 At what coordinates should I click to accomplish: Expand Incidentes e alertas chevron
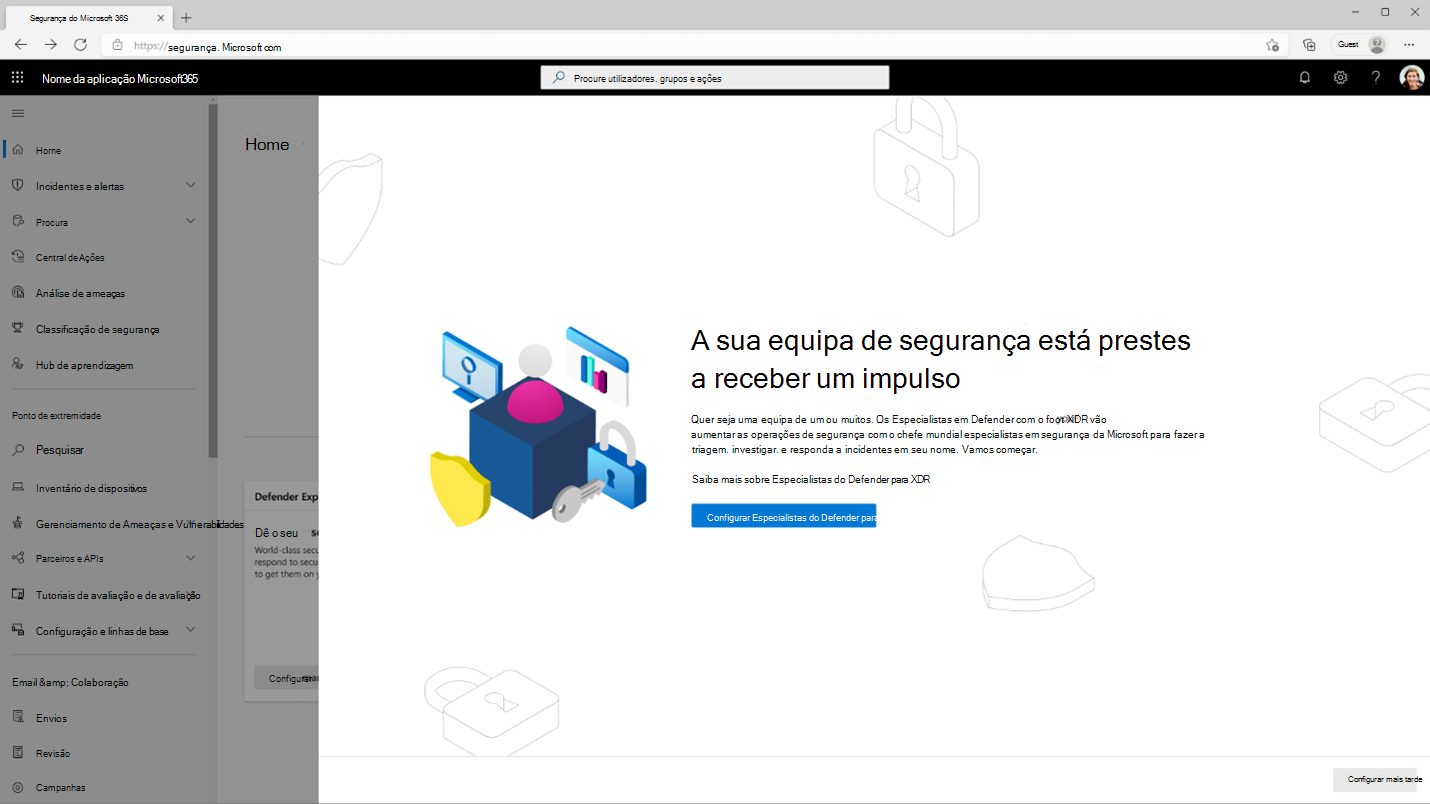[191, 185]
